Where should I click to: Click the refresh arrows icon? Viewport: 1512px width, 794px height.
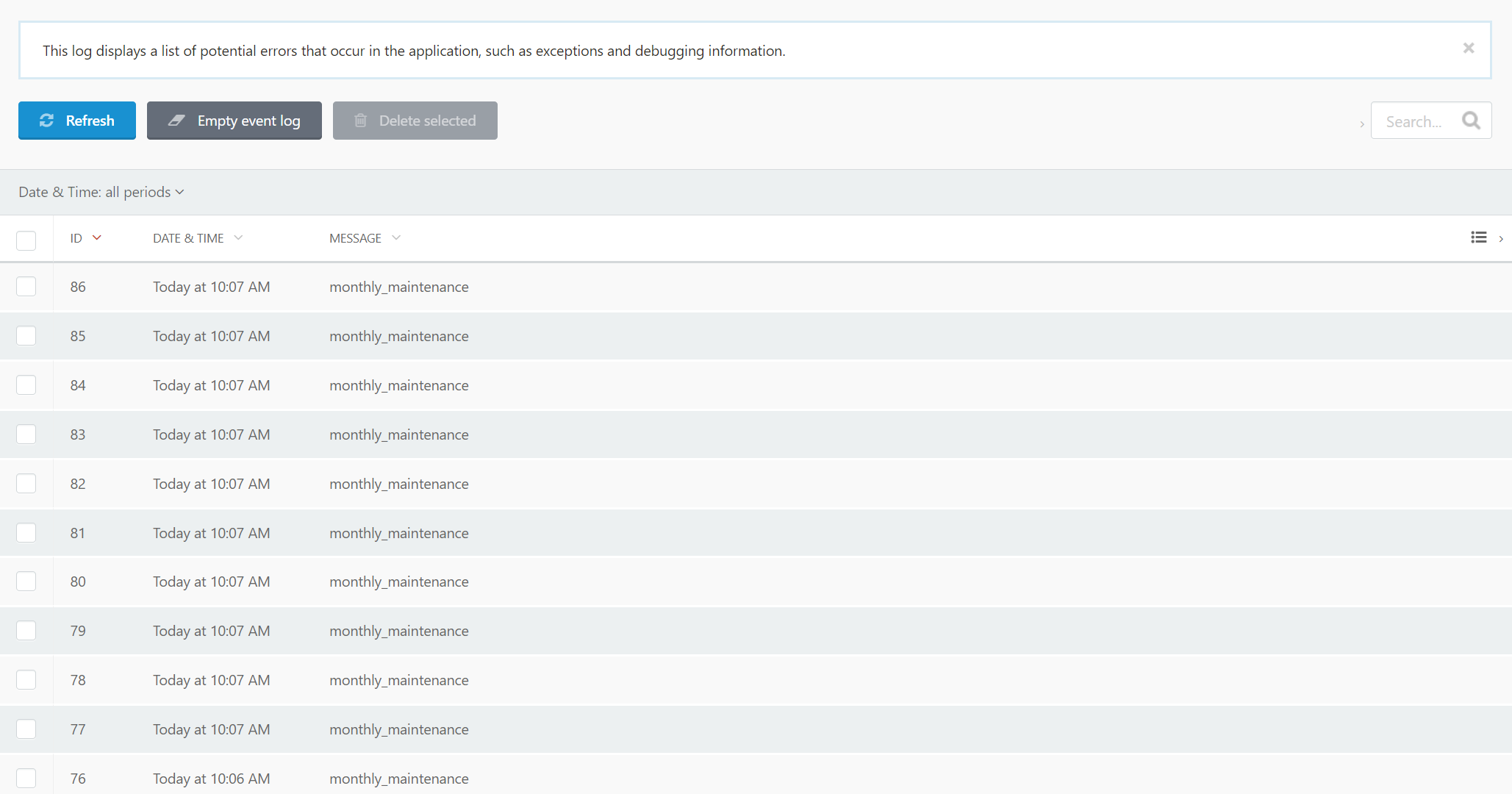tap(46, 120)
